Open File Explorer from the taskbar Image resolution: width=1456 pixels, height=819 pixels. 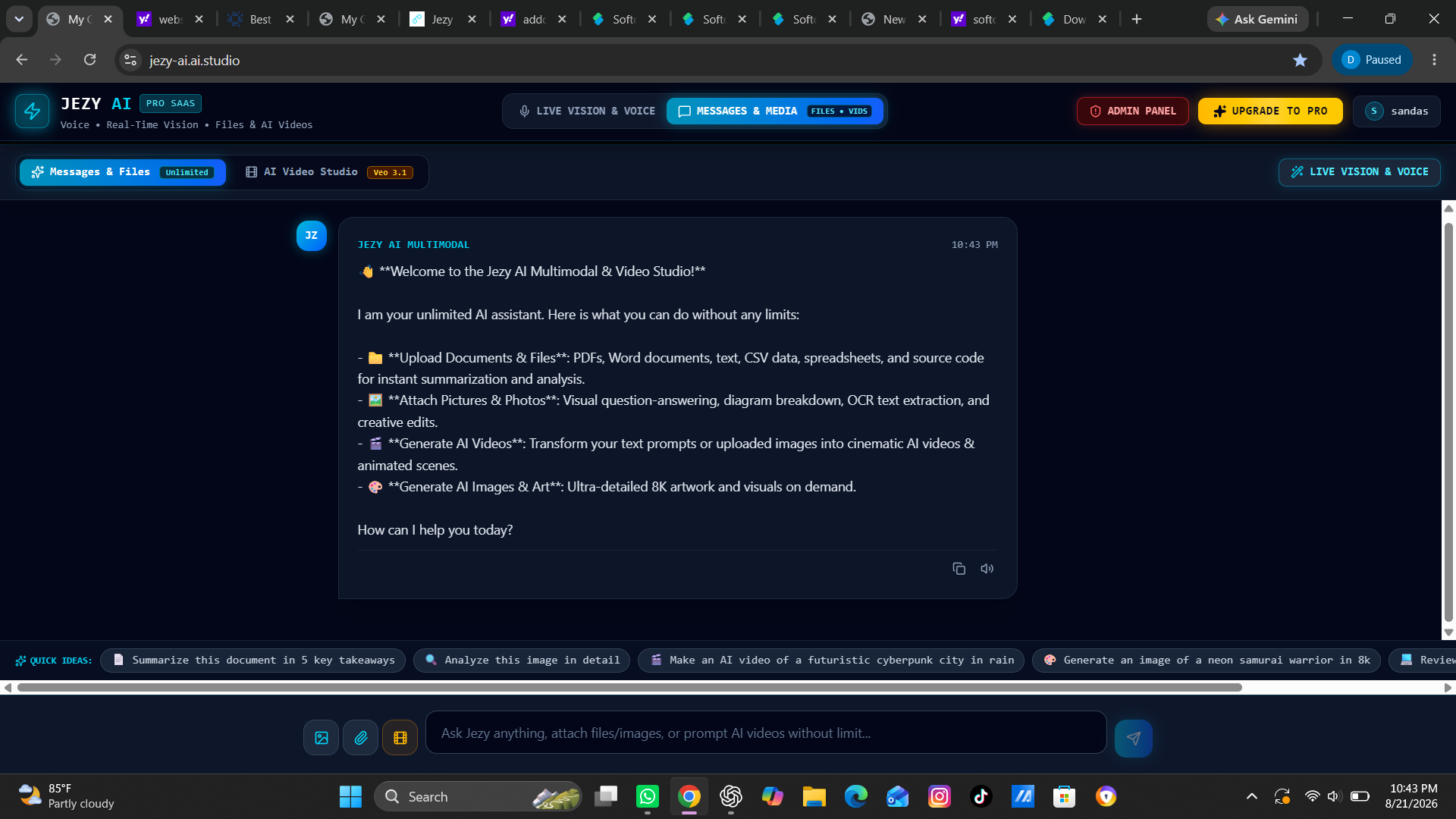pyautogui.click(x=814, y=796)
